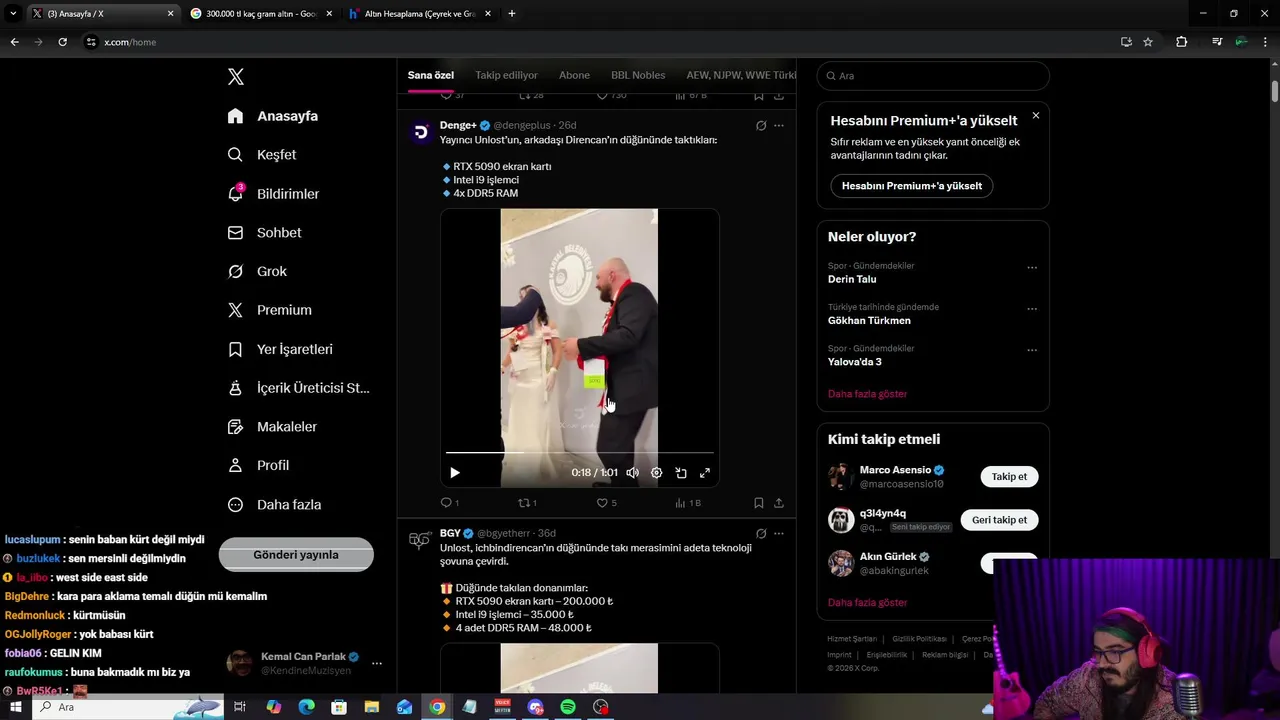Click Daha fazla göster under trends
The width and height of the screenshot is (1280, 720).
867,394
